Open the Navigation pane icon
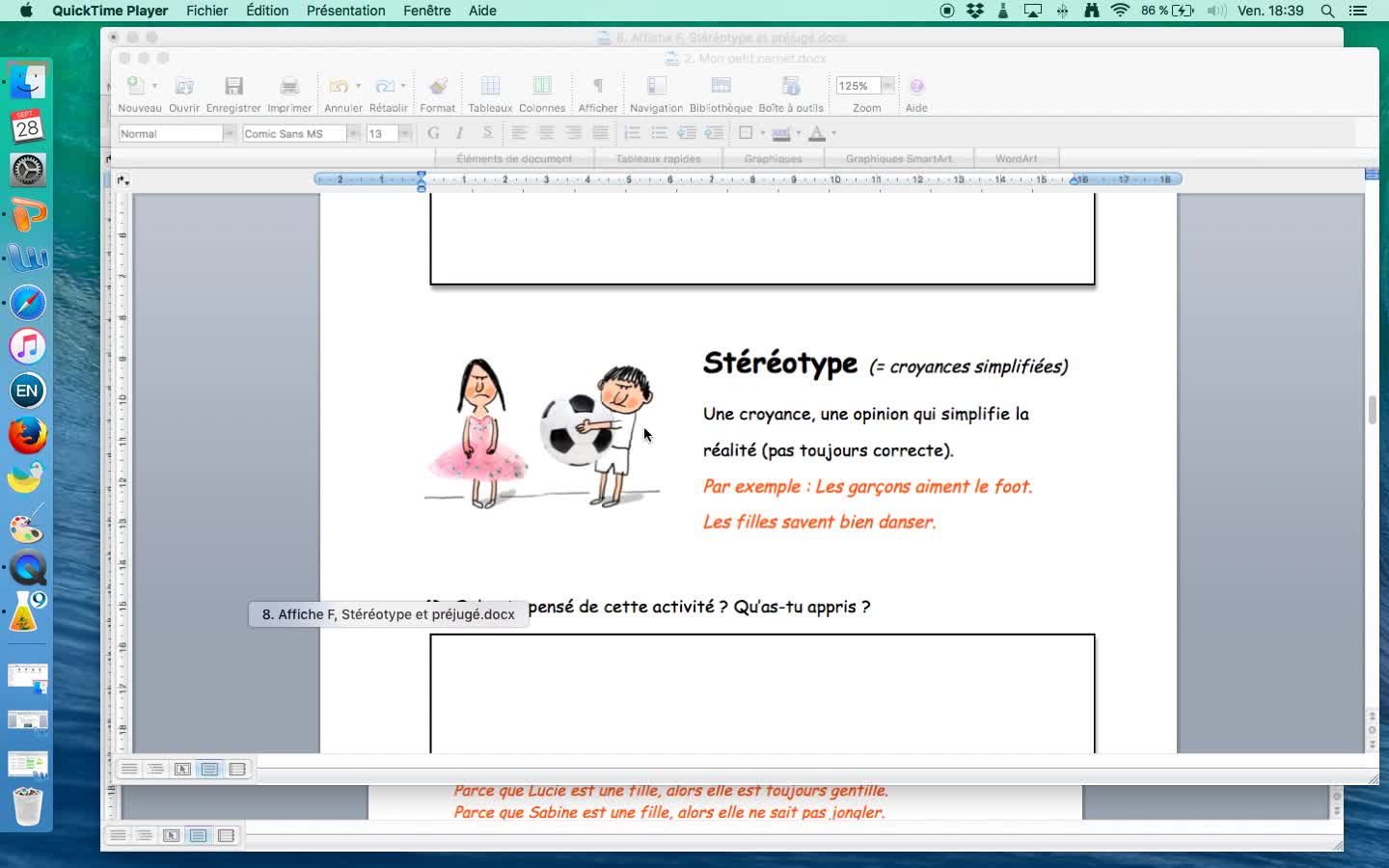 click(x=656, y=87)
